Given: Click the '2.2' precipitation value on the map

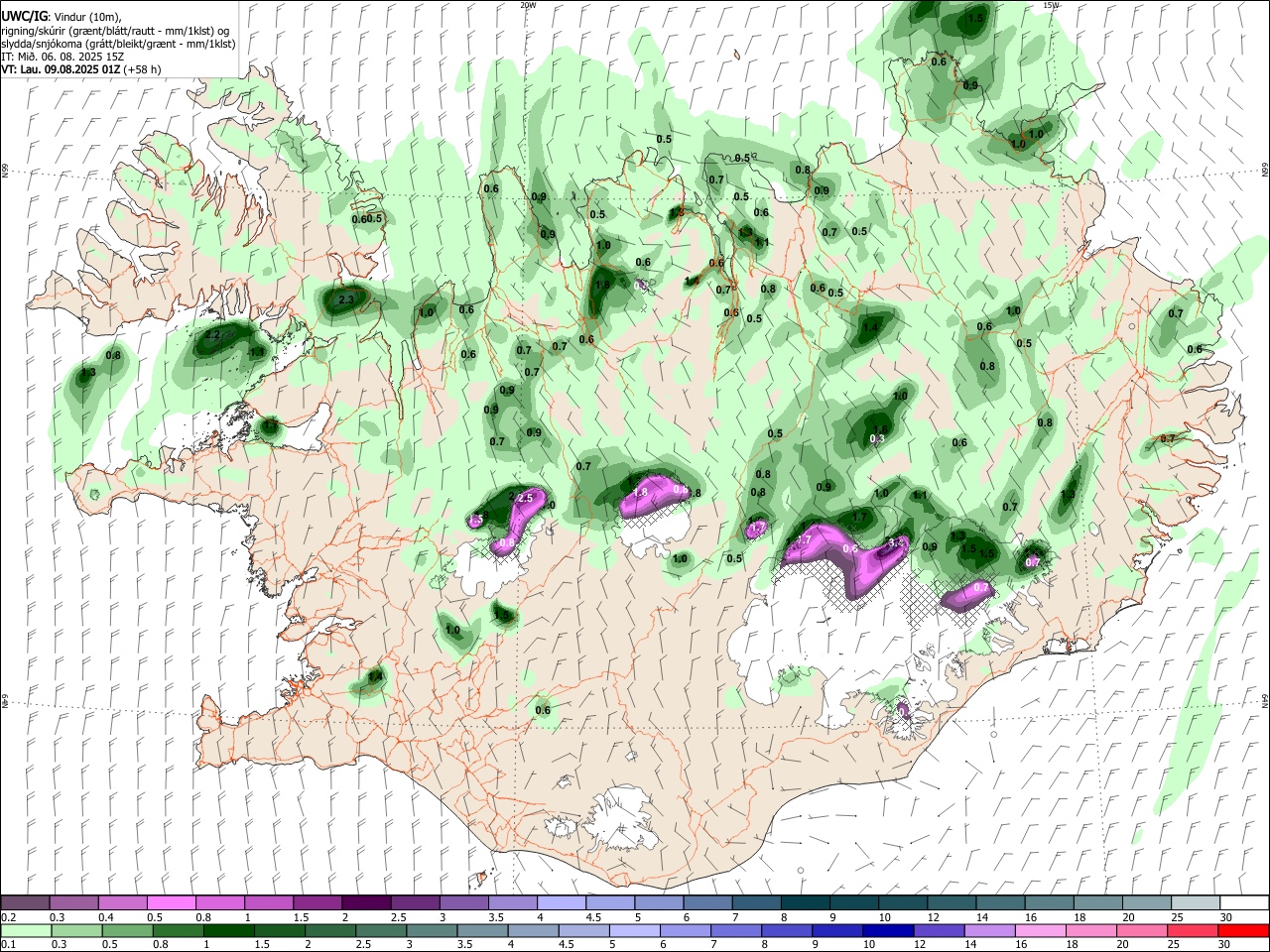Looking at the screenshot, I should pyautogui.click(x=211, y=335).
